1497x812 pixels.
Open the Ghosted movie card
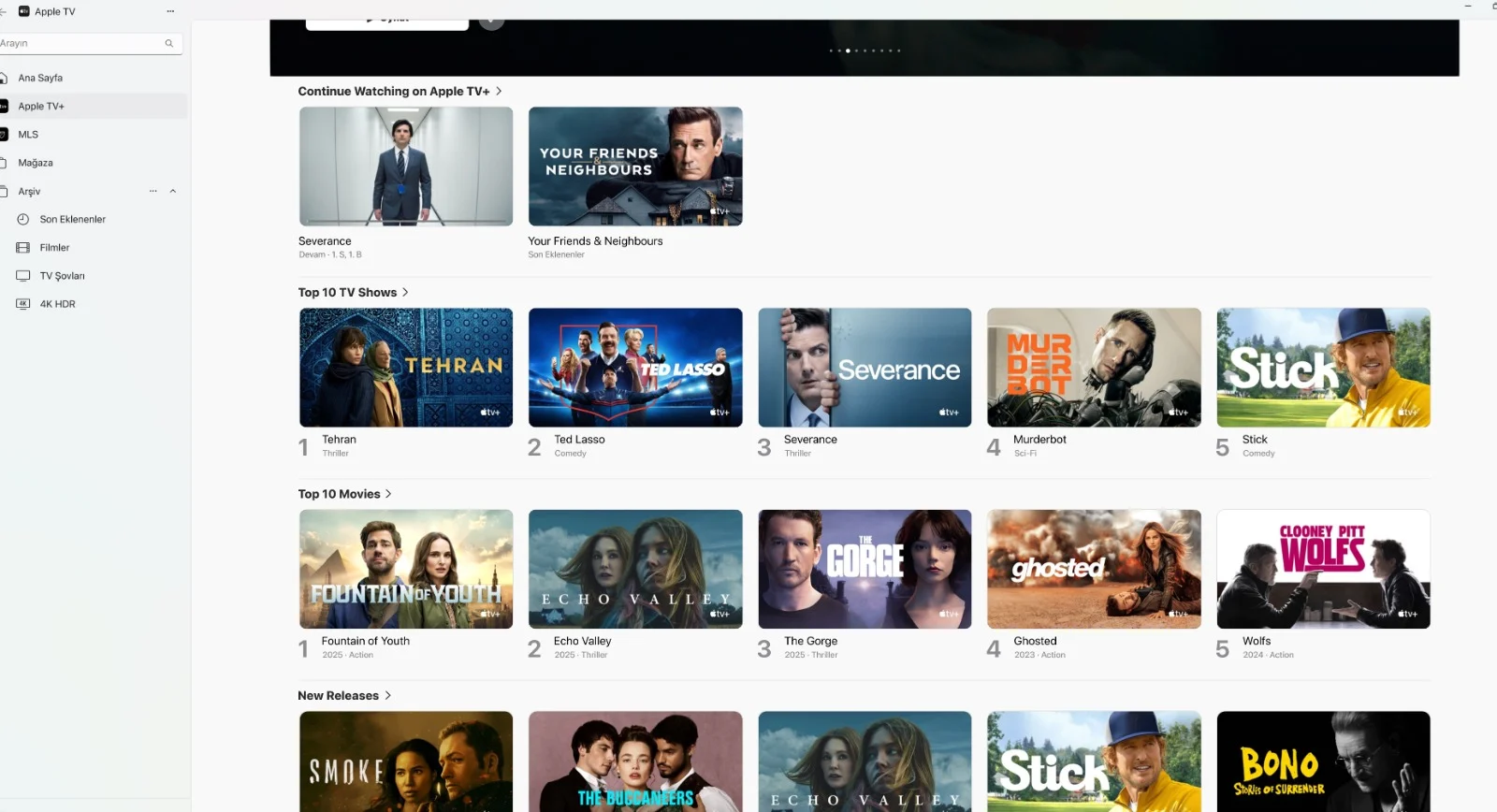pos(1094,569)
